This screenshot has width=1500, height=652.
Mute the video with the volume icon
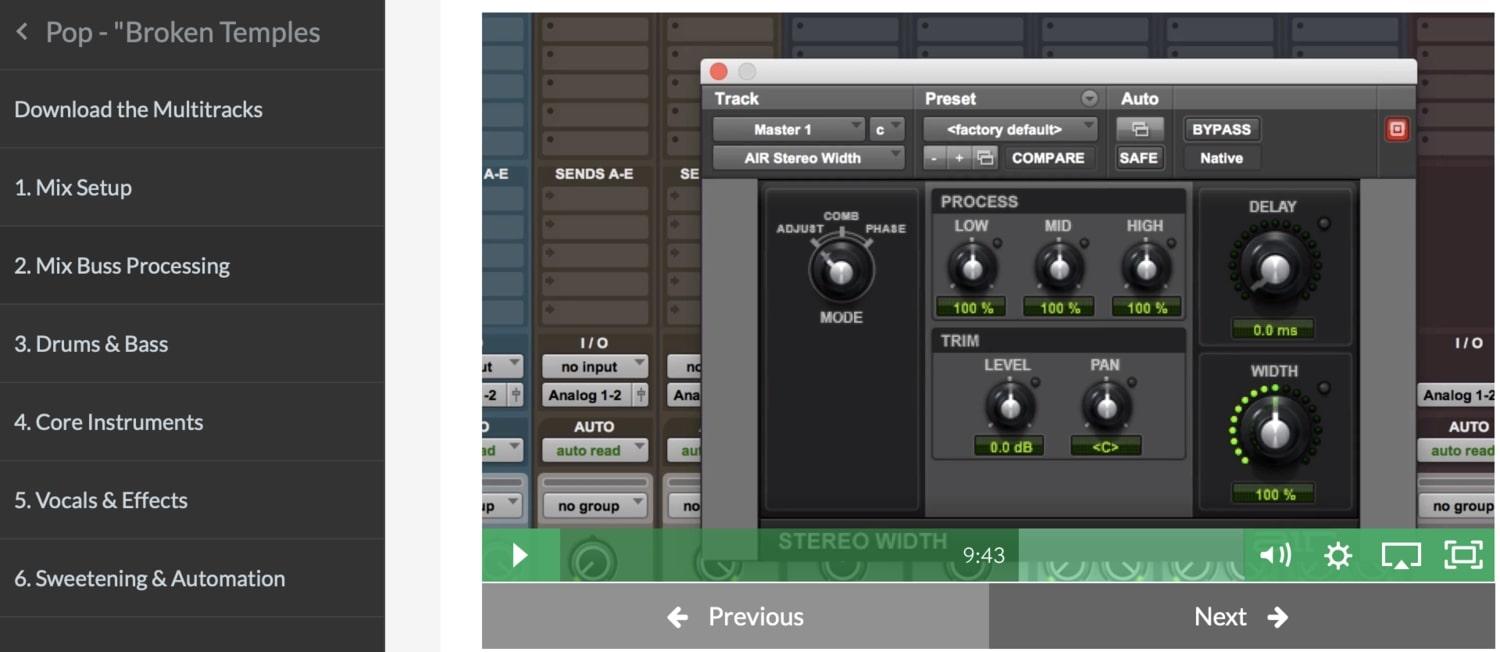pyautogui.click(x=1275, y=555)
